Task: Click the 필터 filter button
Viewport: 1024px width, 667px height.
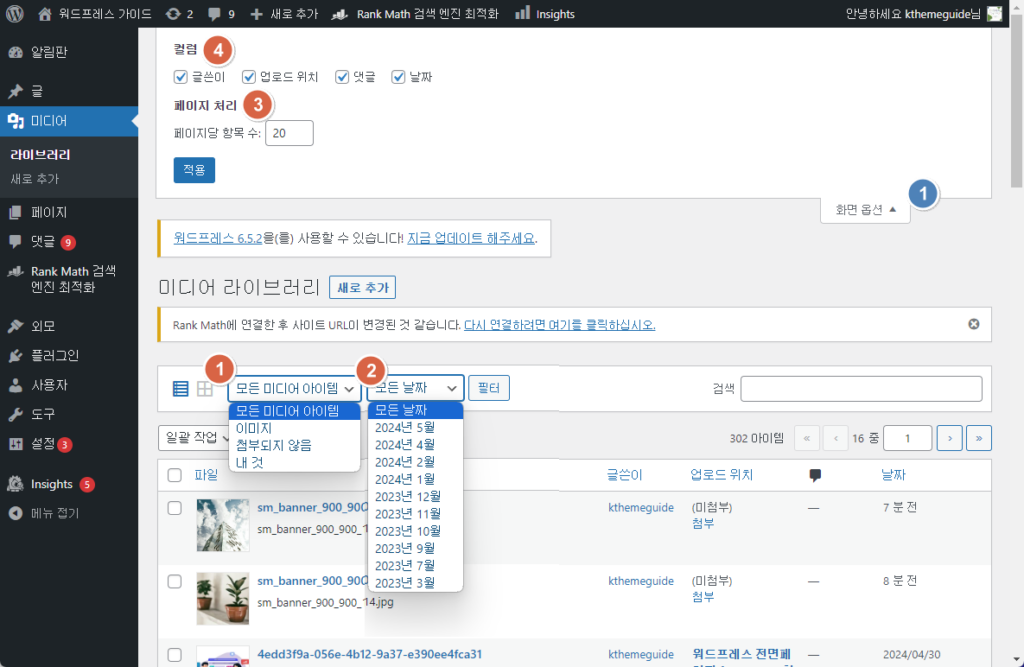Action: (488, 388)
